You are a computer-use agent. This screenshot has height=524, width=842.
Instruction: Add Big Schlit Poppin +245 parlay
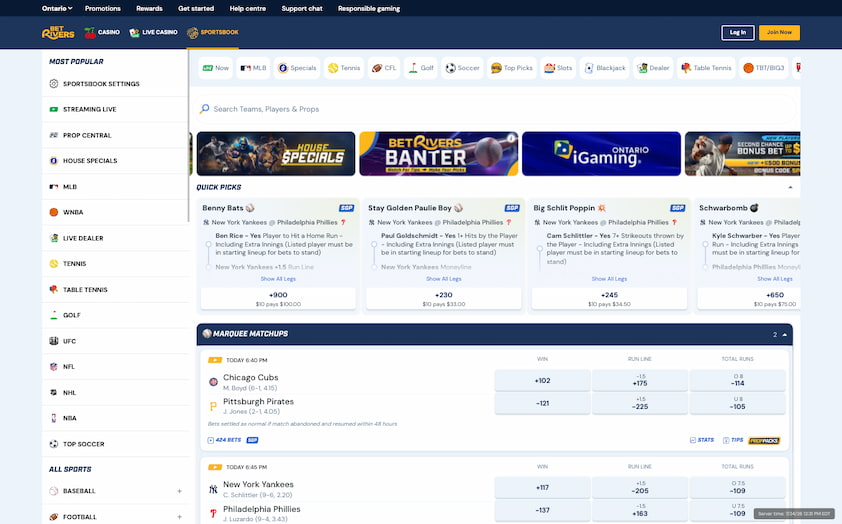point(609,299)
